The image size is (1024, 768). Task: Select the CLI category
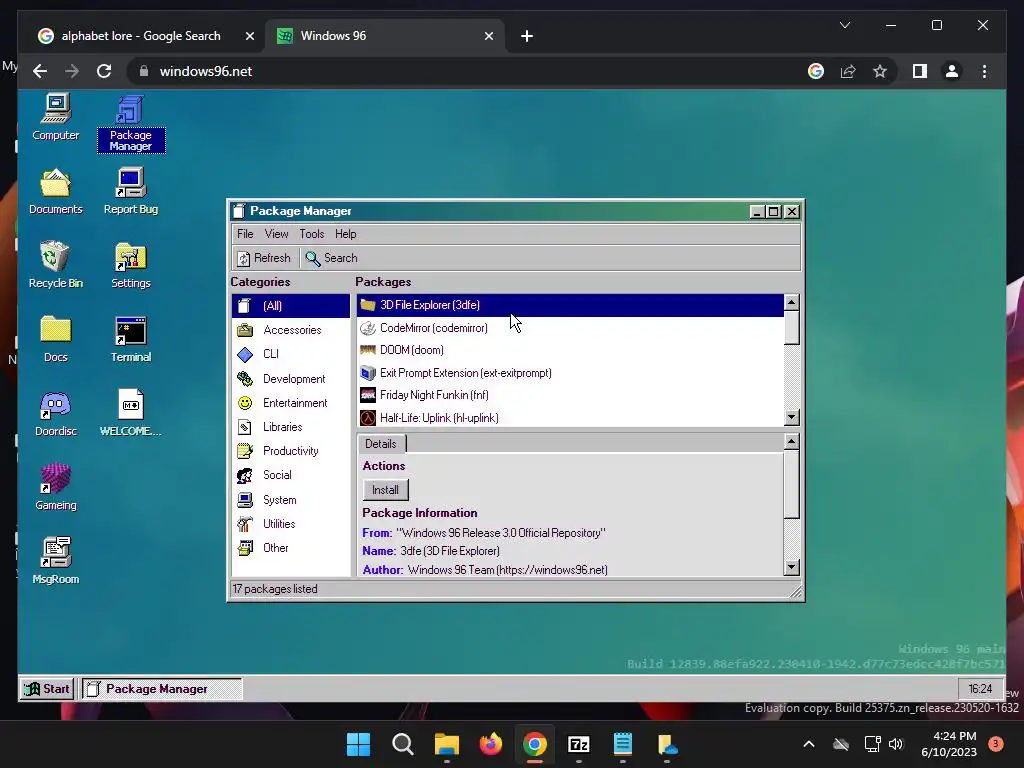click(291, 354)
